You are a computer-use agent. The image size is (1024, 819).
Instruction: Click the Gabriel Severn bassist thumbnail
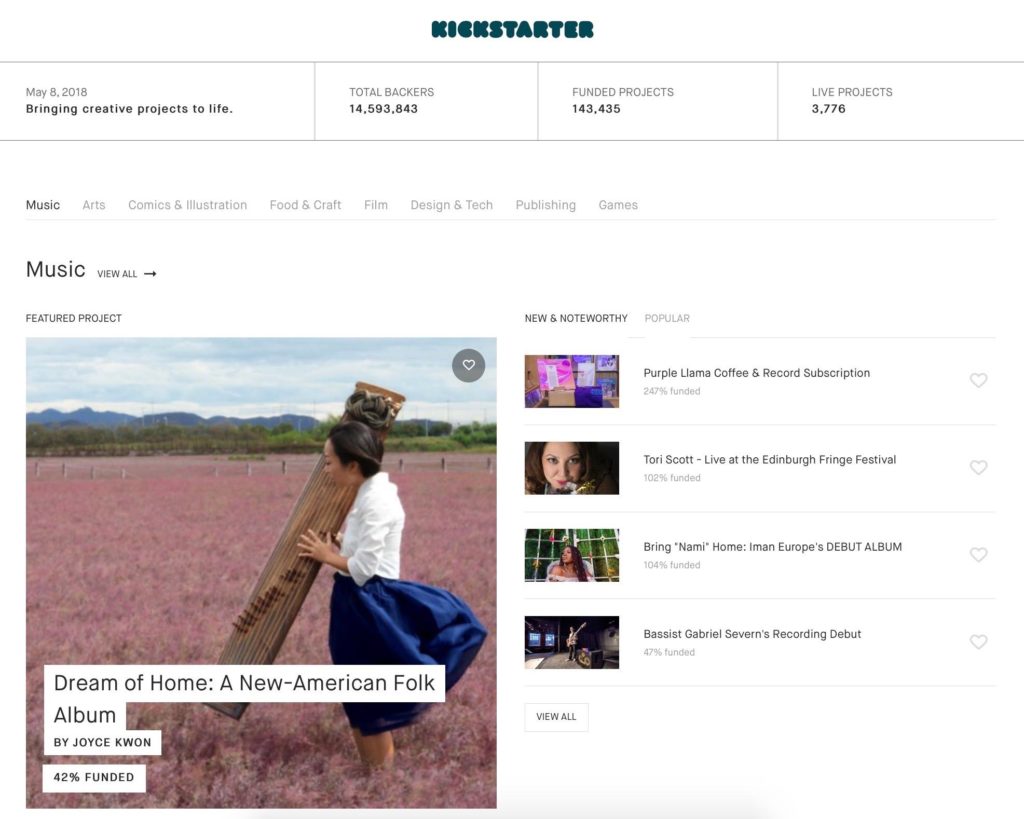click(x=571, y=643)
